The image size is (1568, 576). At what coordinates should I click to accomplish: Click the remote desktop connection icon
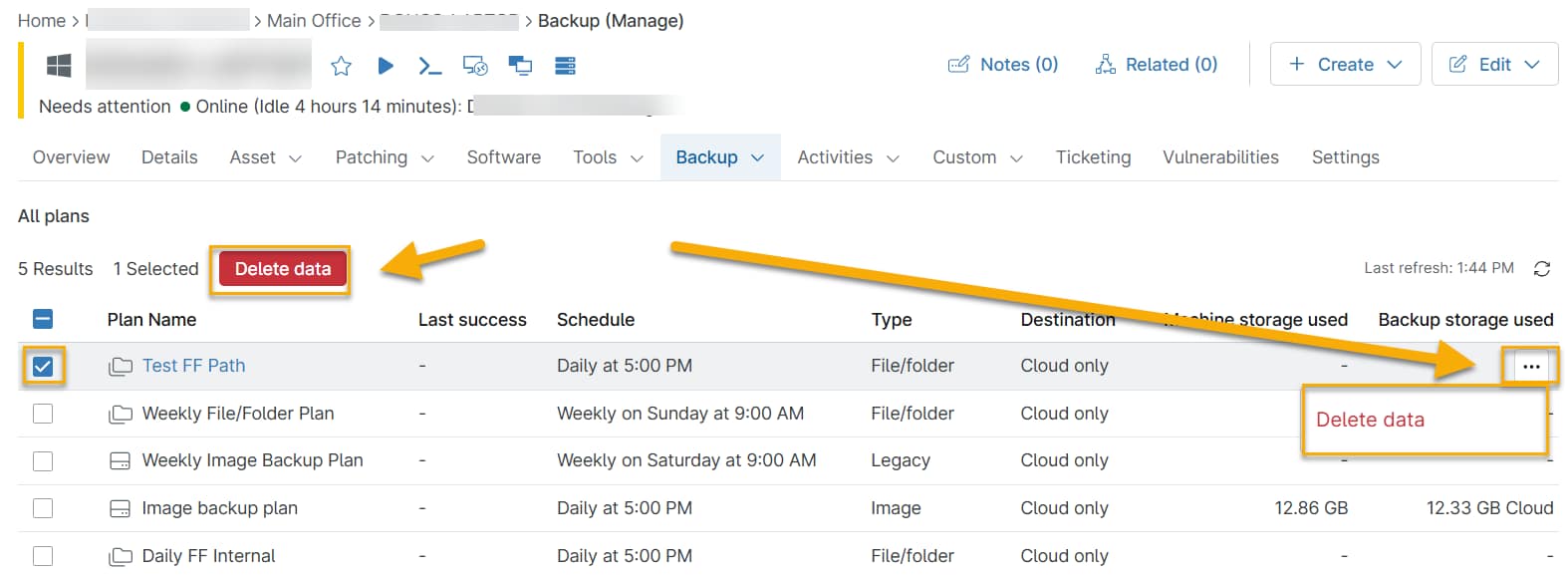coord(475,66)
